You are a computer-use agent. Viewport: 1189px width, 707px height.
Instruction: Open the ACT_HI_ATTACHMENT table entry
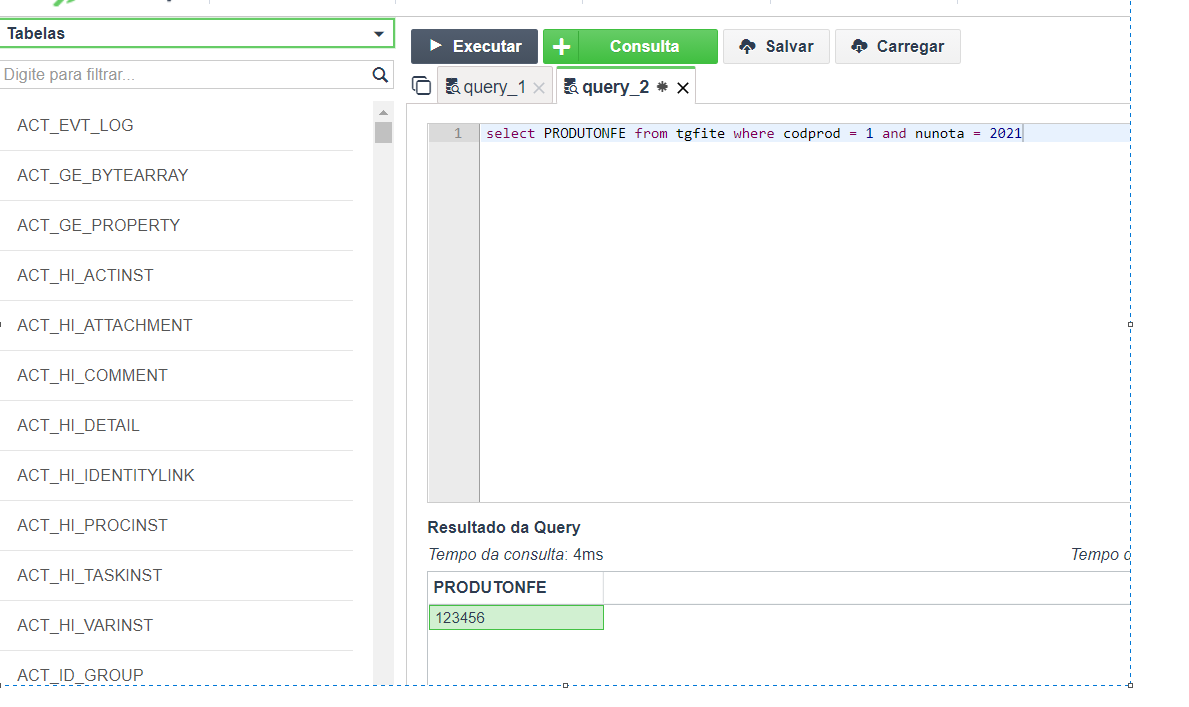(x=104, y=326)
